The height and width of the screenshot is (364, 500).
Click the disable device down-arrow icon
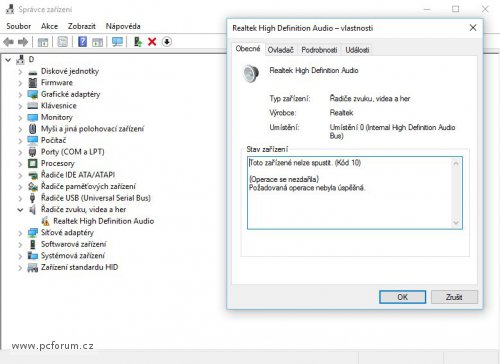pos(167,42)
